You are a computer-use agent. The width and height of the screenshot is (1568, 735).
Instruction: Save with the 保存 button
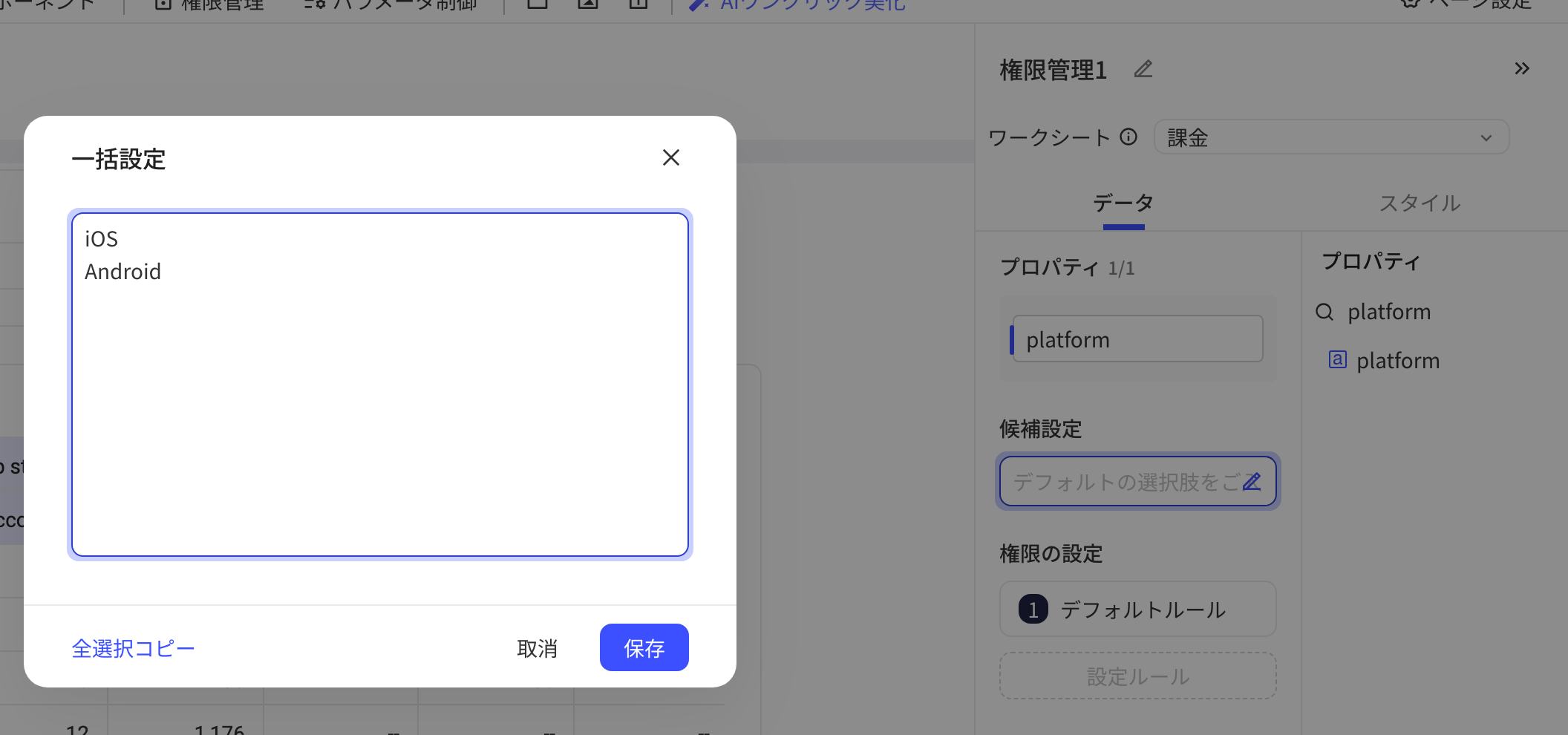point(644,648)
